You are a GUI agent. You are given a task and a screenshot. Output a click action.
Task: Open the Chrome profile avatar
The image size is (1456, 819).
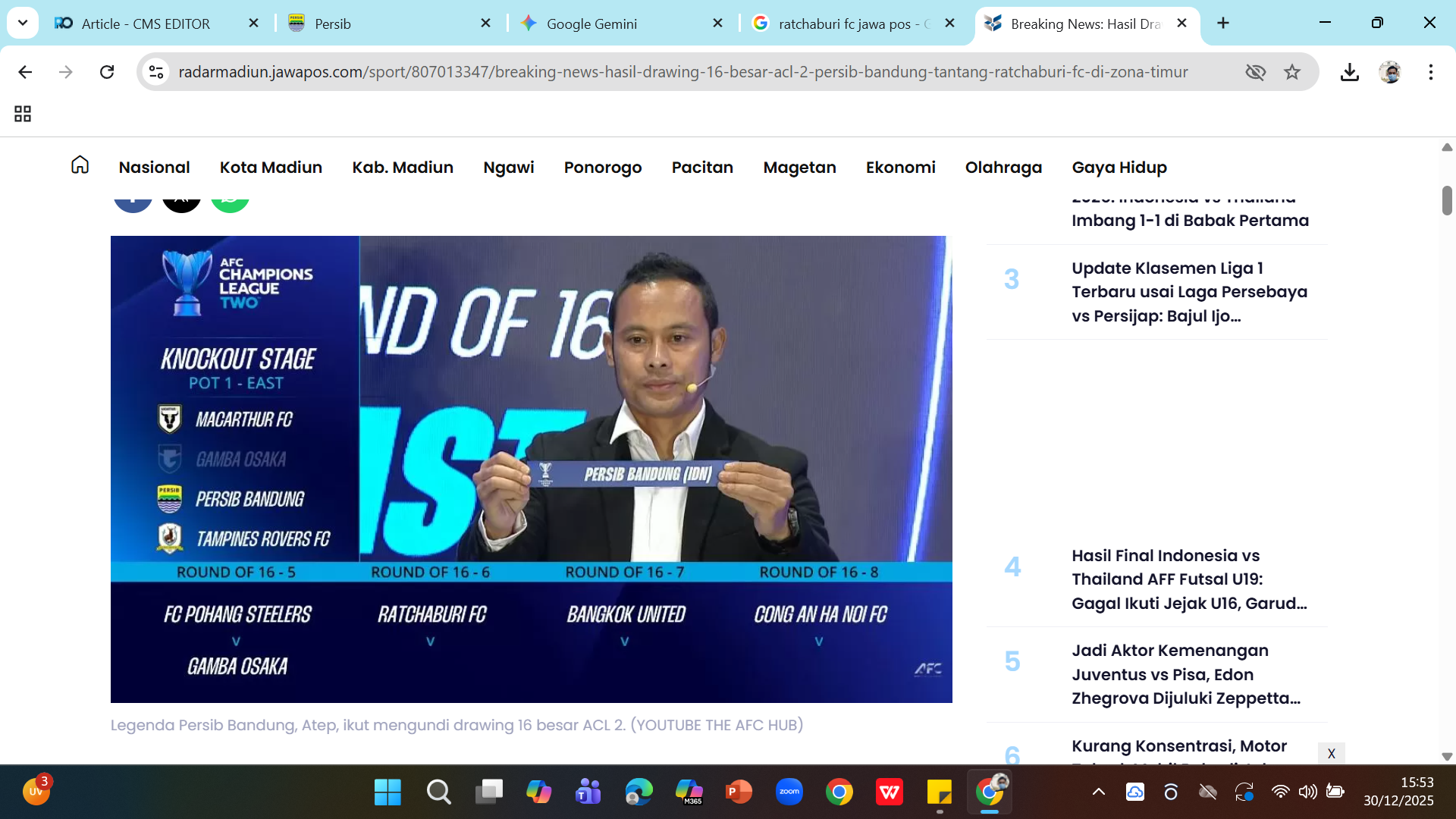(x=1390, y=72)
